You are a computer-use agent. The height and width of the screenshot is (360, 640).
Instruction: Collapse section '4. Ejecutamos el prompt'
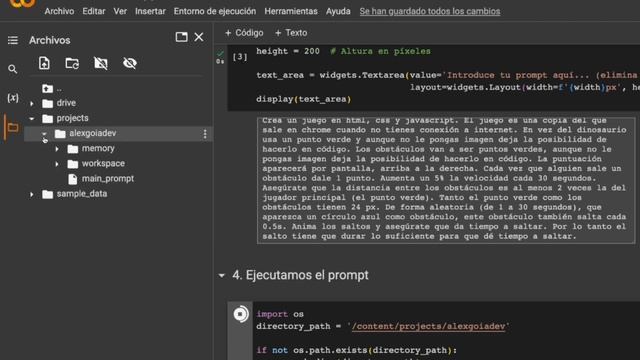point(222,276)
